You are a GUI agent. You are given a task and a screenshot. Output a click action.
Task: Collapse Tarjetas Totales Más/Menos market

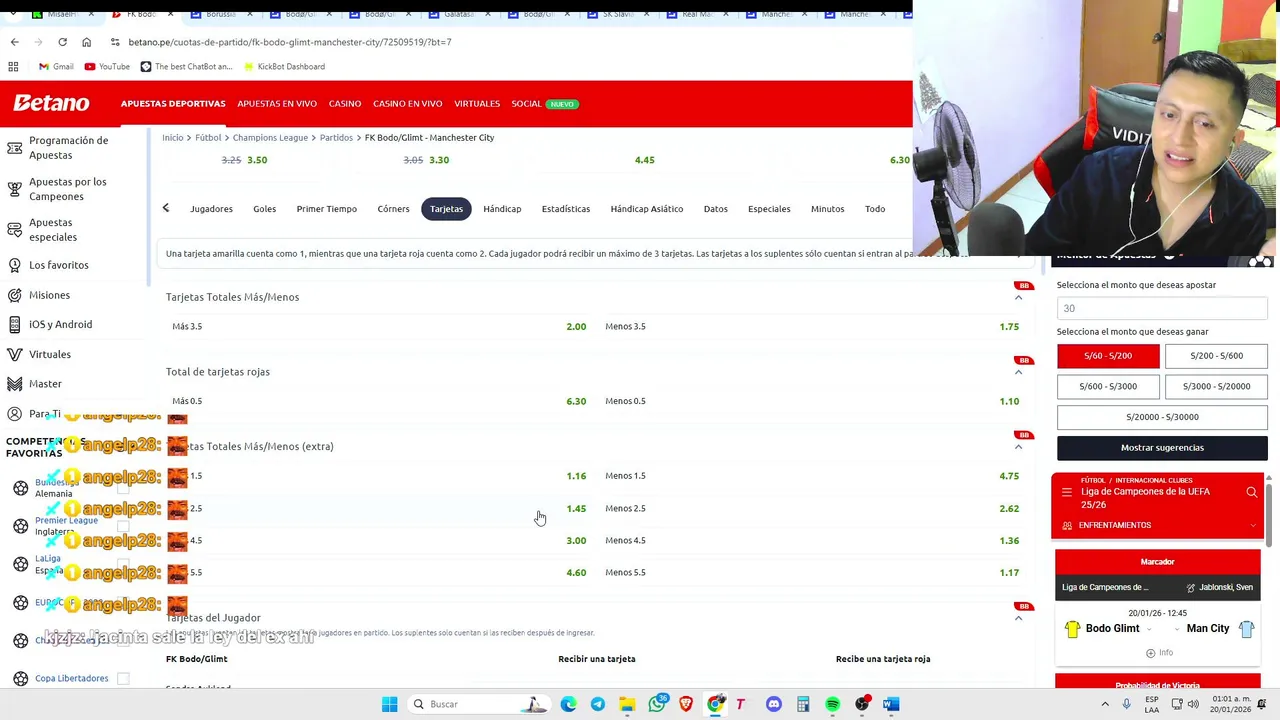tap(1018, 297)
